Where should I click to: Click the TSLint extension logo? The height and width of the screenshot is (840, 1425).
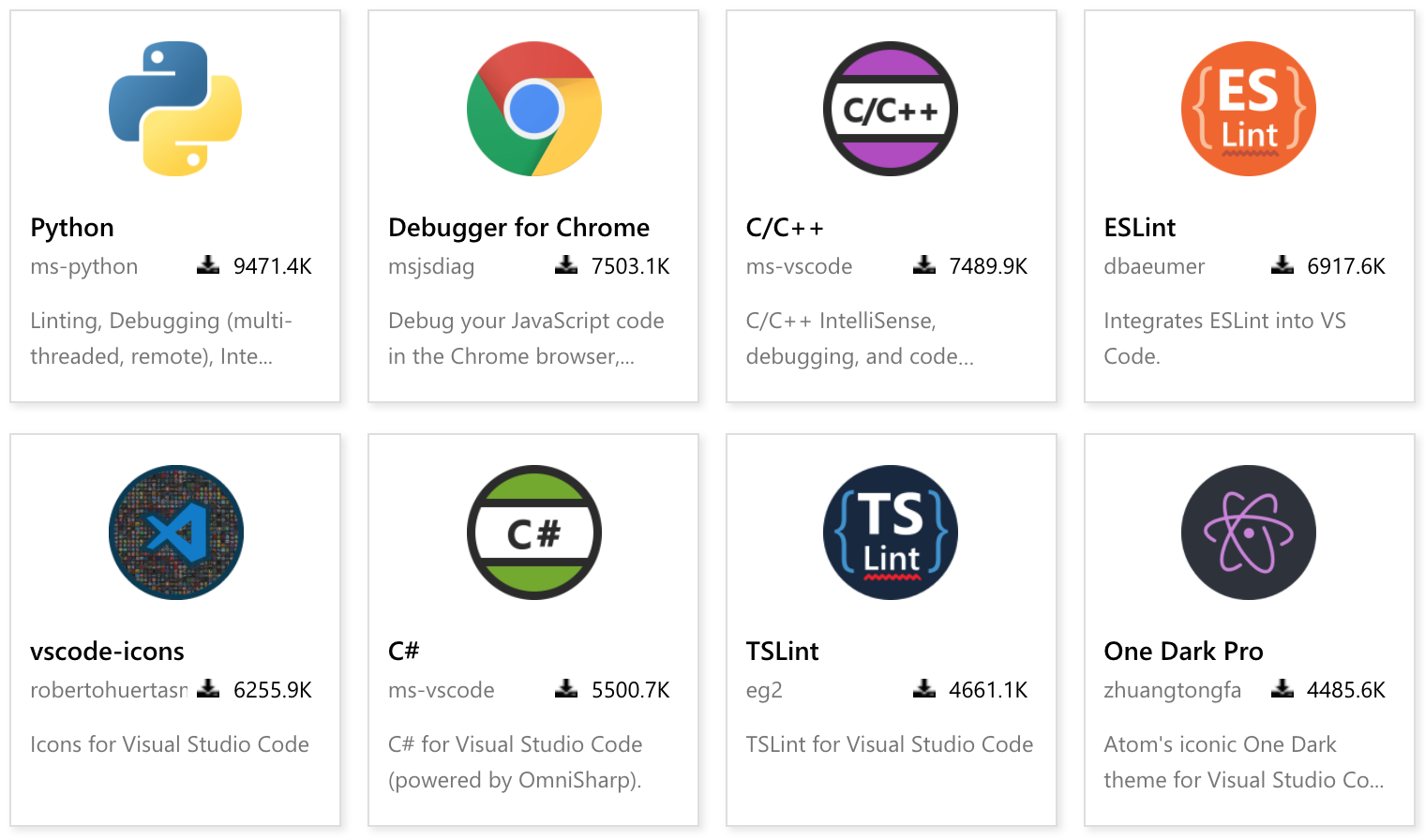tap(891, 532)
